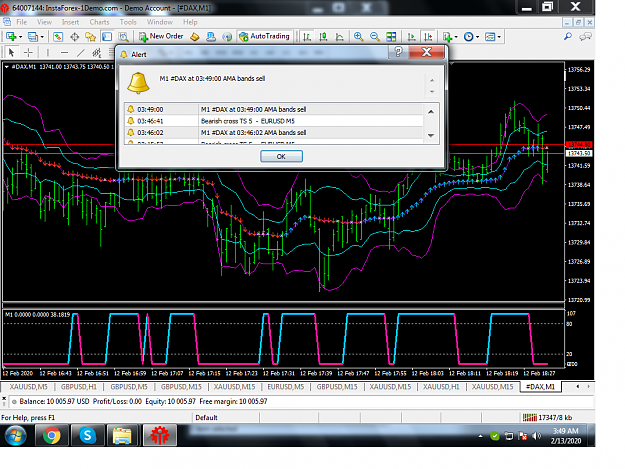Image resolution: width=625 pixels, height=469 pixels.
Task: Switch chart to Bar Chart mode
Action: point(307,37)
